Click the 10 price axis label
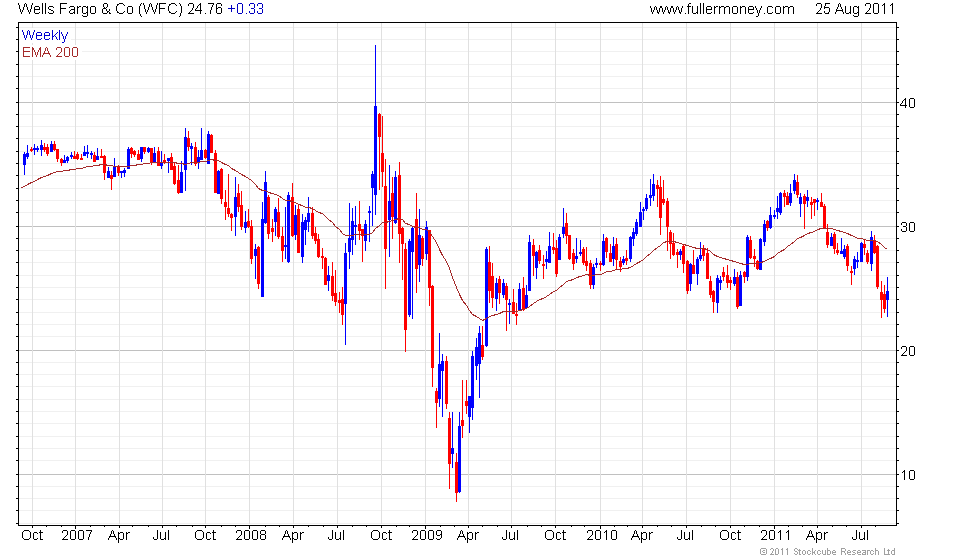The width and height of the screenshot is (980, 560). click(x=908, y=475)
